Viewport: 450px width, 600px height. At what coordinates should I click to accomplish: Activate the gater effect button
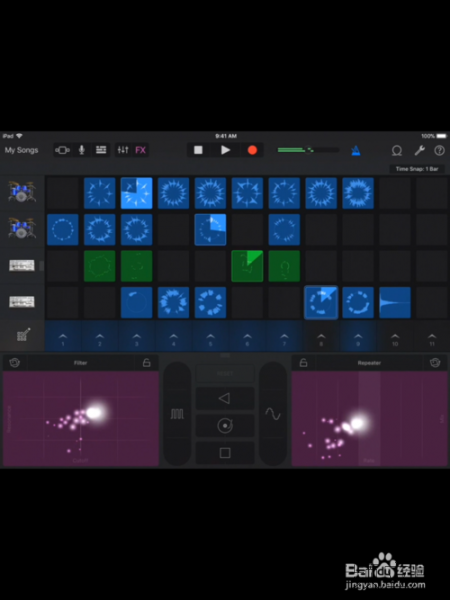[x=177, y=414]
